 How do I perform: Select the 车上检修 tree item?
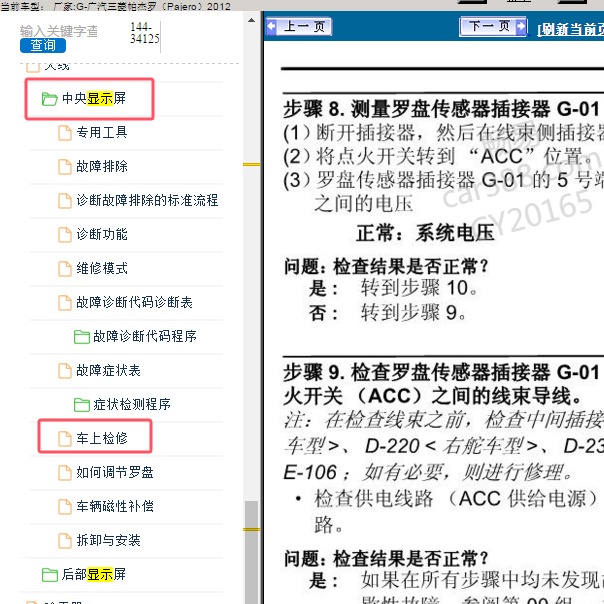click(x=102, y=438)
